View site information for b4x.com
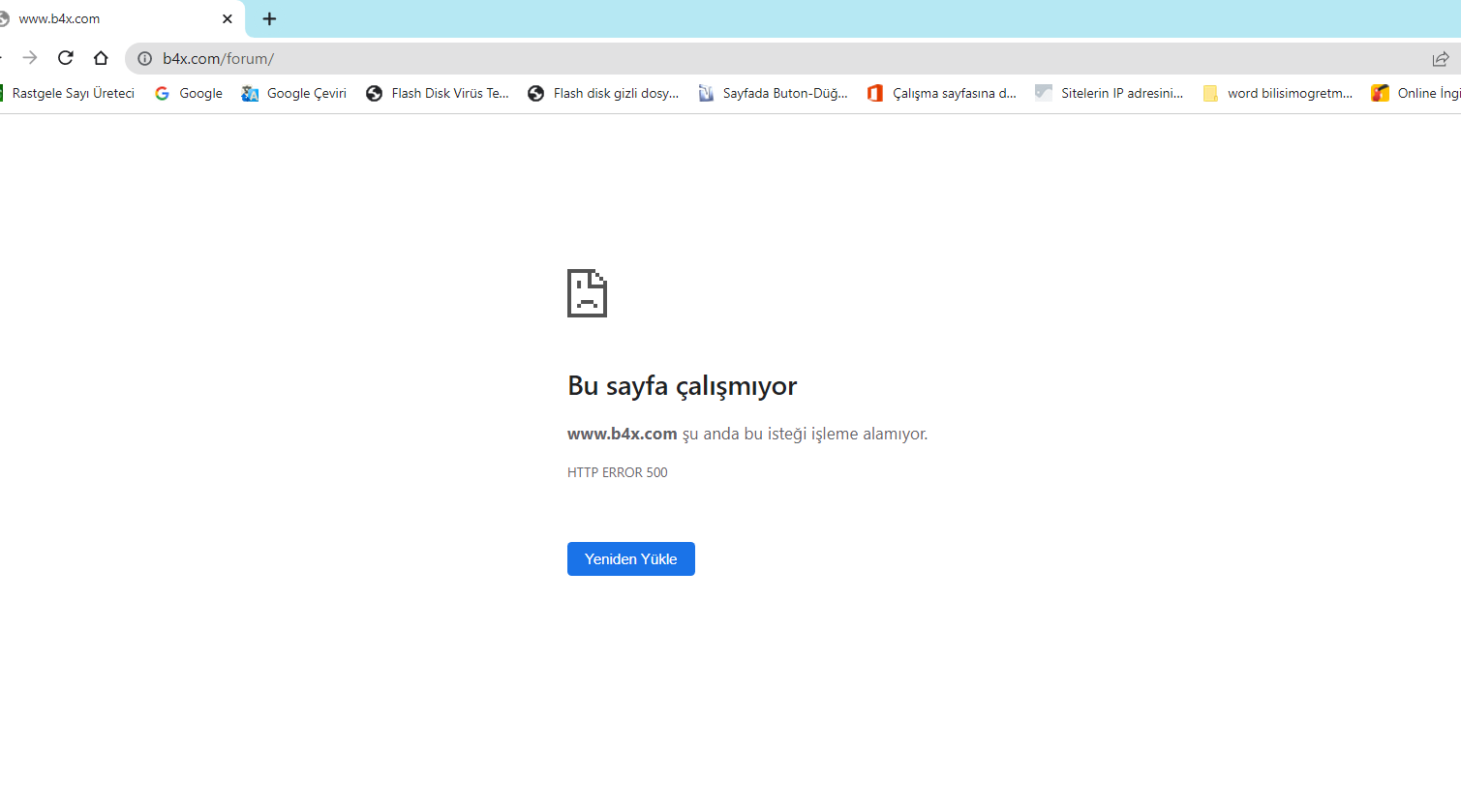This screenshot has height=812, width=1461. 144,59
